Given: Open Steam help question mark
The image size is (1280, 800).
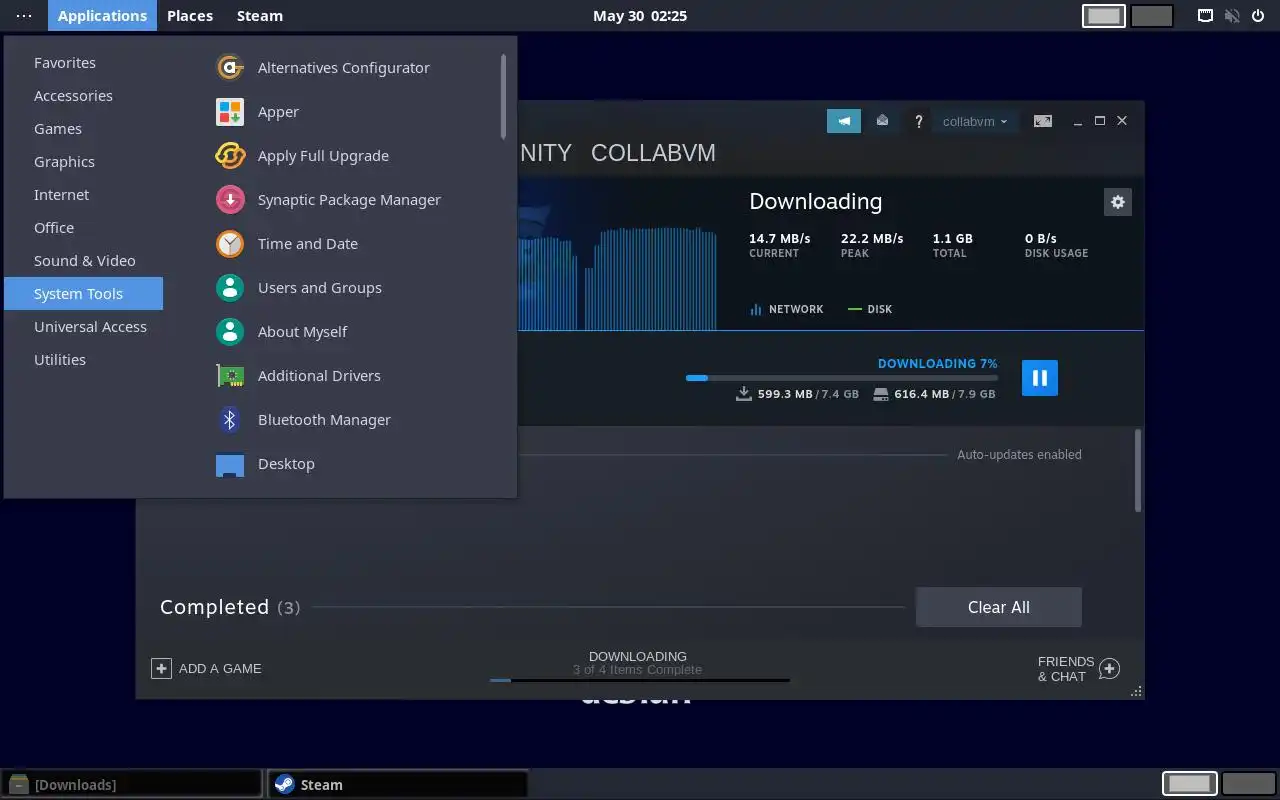Looking at the screenshot, I should coord(919,121).
